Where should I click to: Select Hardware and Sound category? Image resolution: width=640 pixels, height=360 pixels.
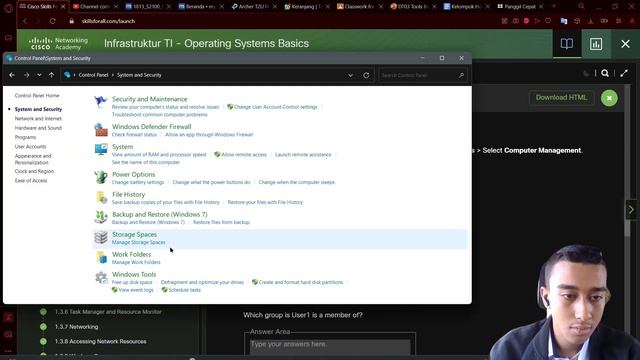(38, 128)
